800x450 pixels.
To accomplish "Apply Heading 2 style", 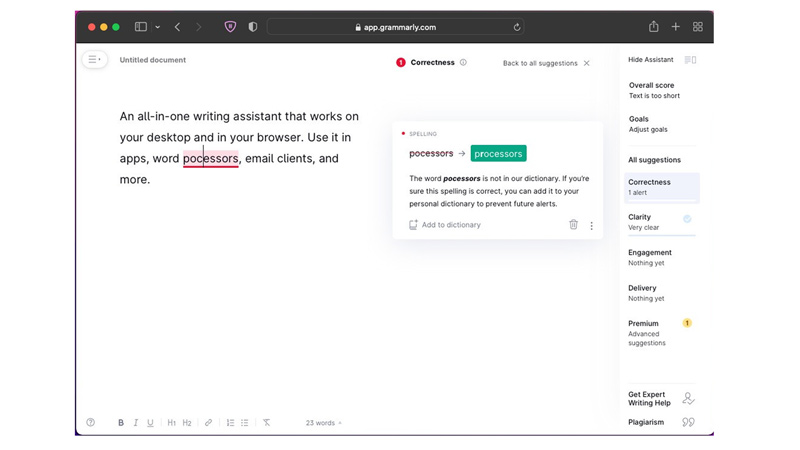I will click(x=187, y=422).
